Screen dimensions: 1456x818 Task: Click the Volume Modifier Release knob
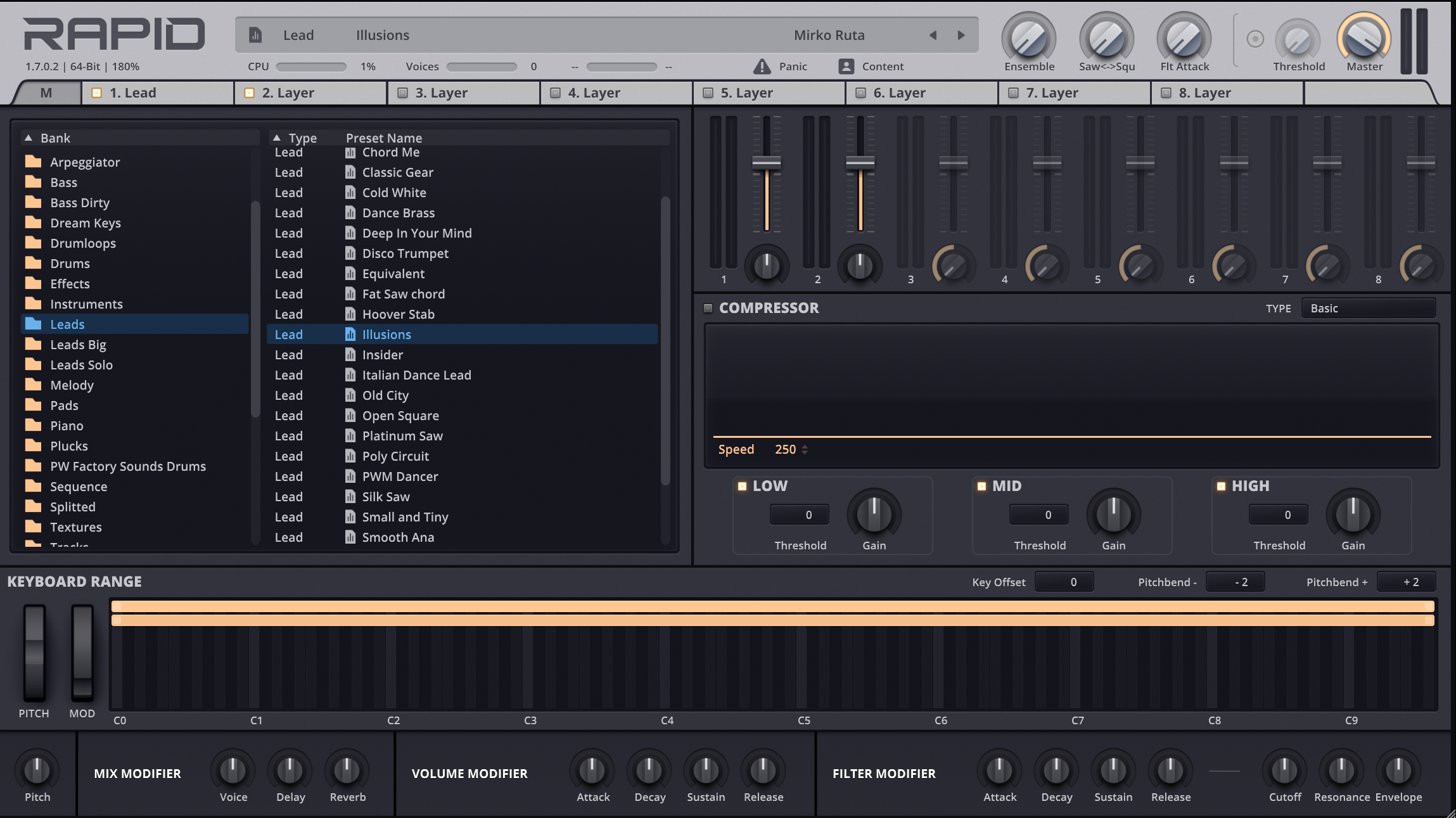(x=763, y=770)
